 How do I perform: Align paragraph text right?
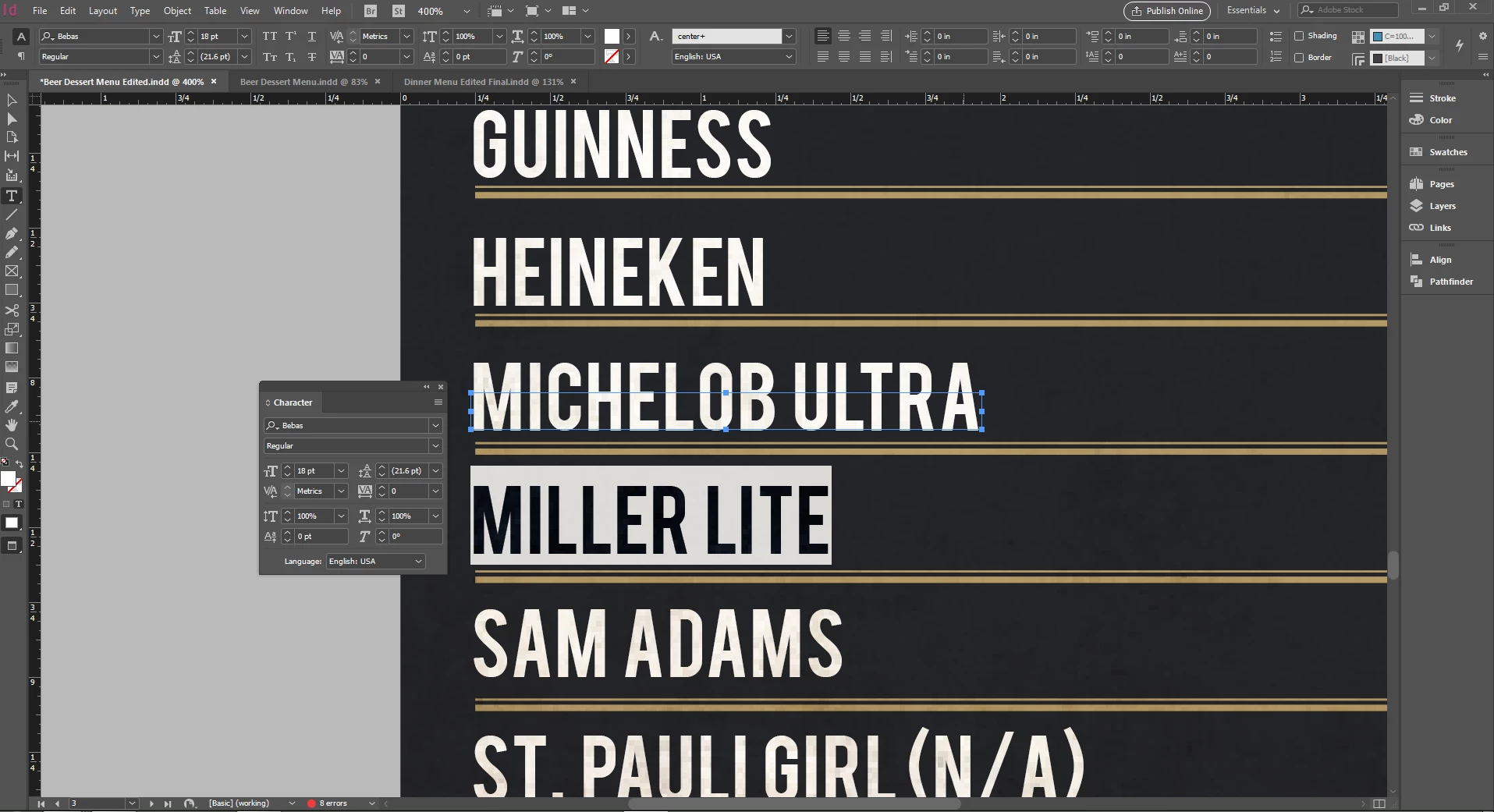tap(865, 36)
